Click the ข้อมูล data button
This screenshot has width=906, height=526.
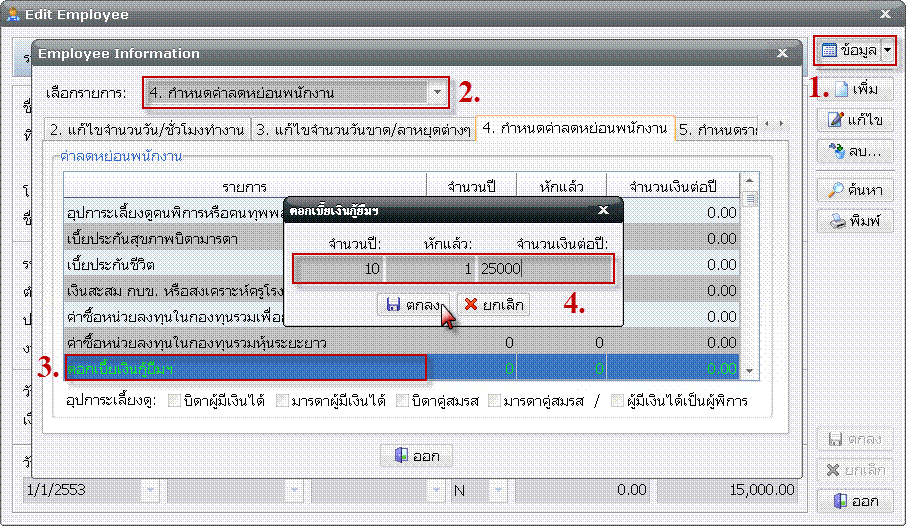848,50
